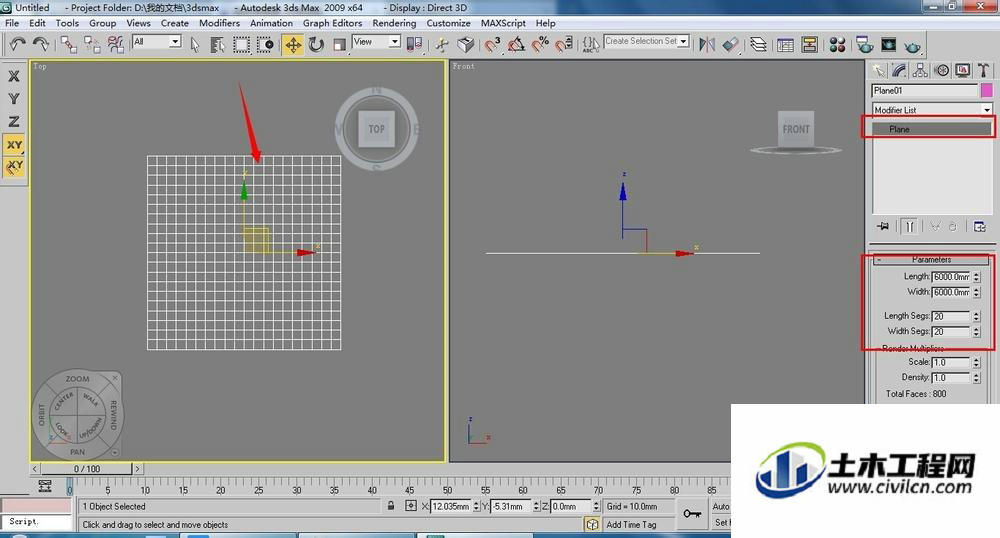Click the Mirror tool icon
This screenshot has width=1000, height=538.
tap(707, 45)
